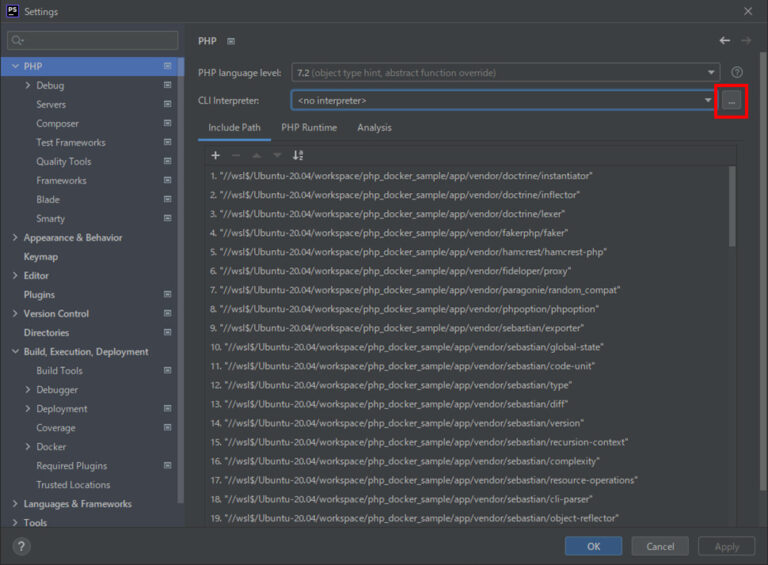768x565 pixels.
Task: Open the CLI Interpreter browse ellipsis button
Action: tap(731, 101)
